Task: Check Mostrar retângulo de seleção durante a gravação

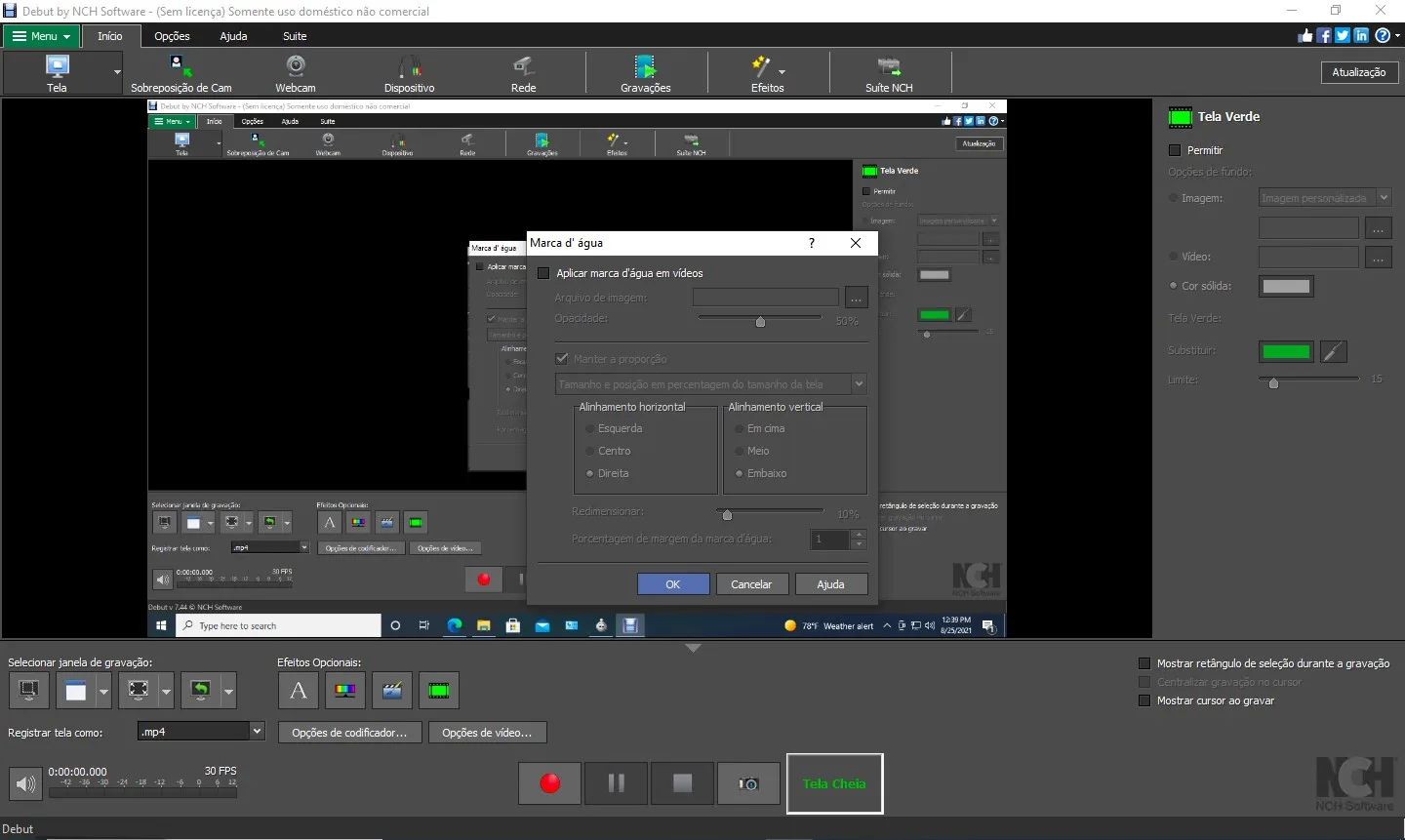Action: pos(1145,663)
